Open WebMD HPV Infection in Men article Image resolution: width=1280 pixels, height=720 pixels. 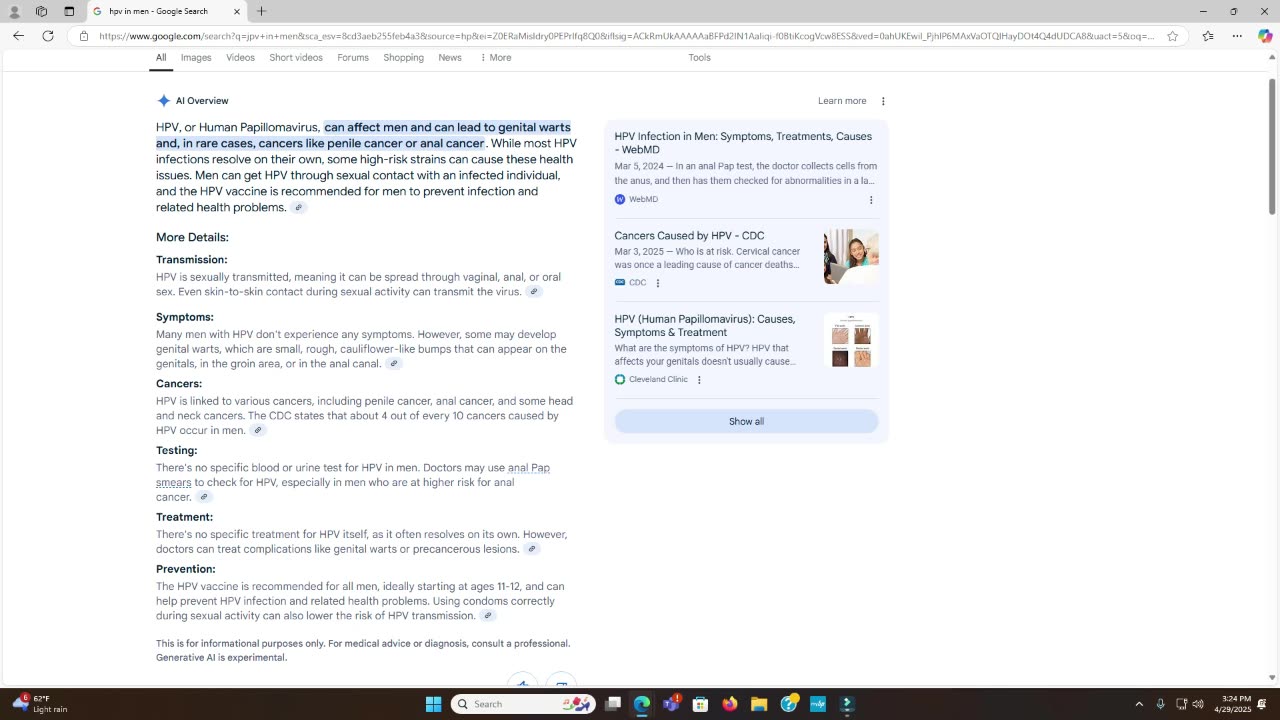coord(743,143)
